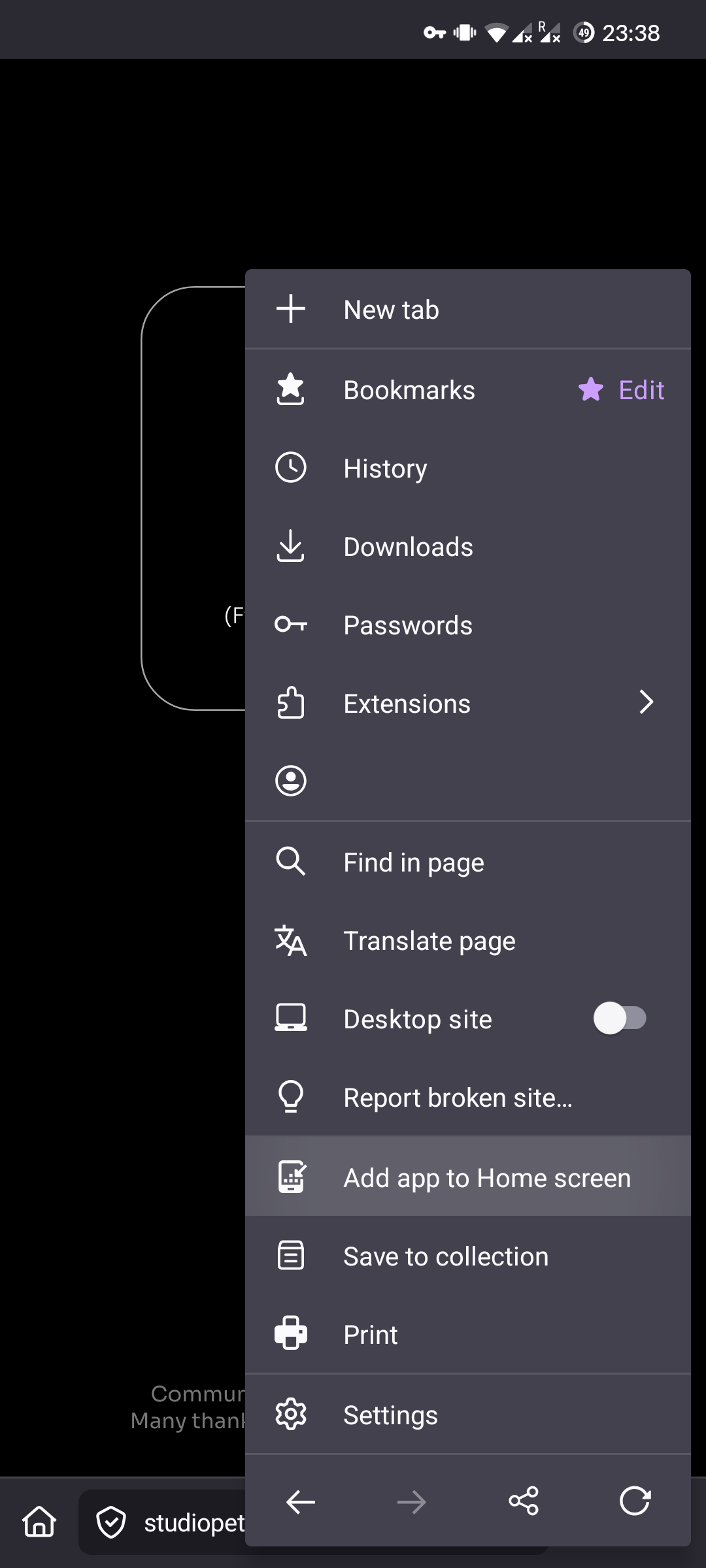Tap the forward arrow icon
The height and width of the screenshot is (1568, 706).
[411, 1501]
